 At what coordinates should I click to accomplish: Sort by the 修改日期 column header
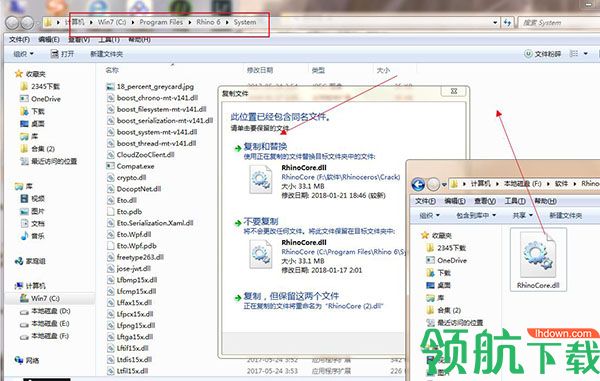(260, 70)
